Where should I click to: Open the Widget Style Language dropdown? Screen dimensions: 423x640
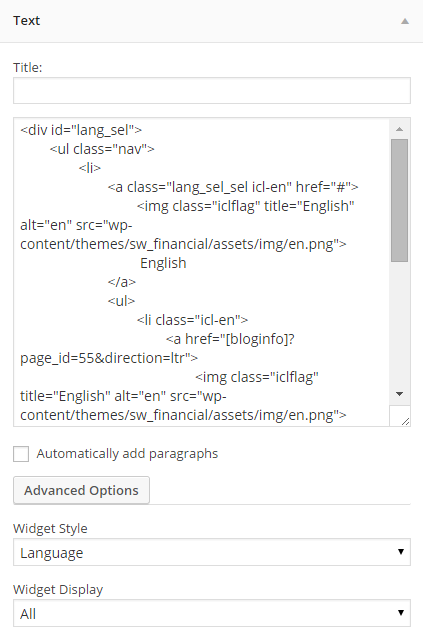pos(212,552)
